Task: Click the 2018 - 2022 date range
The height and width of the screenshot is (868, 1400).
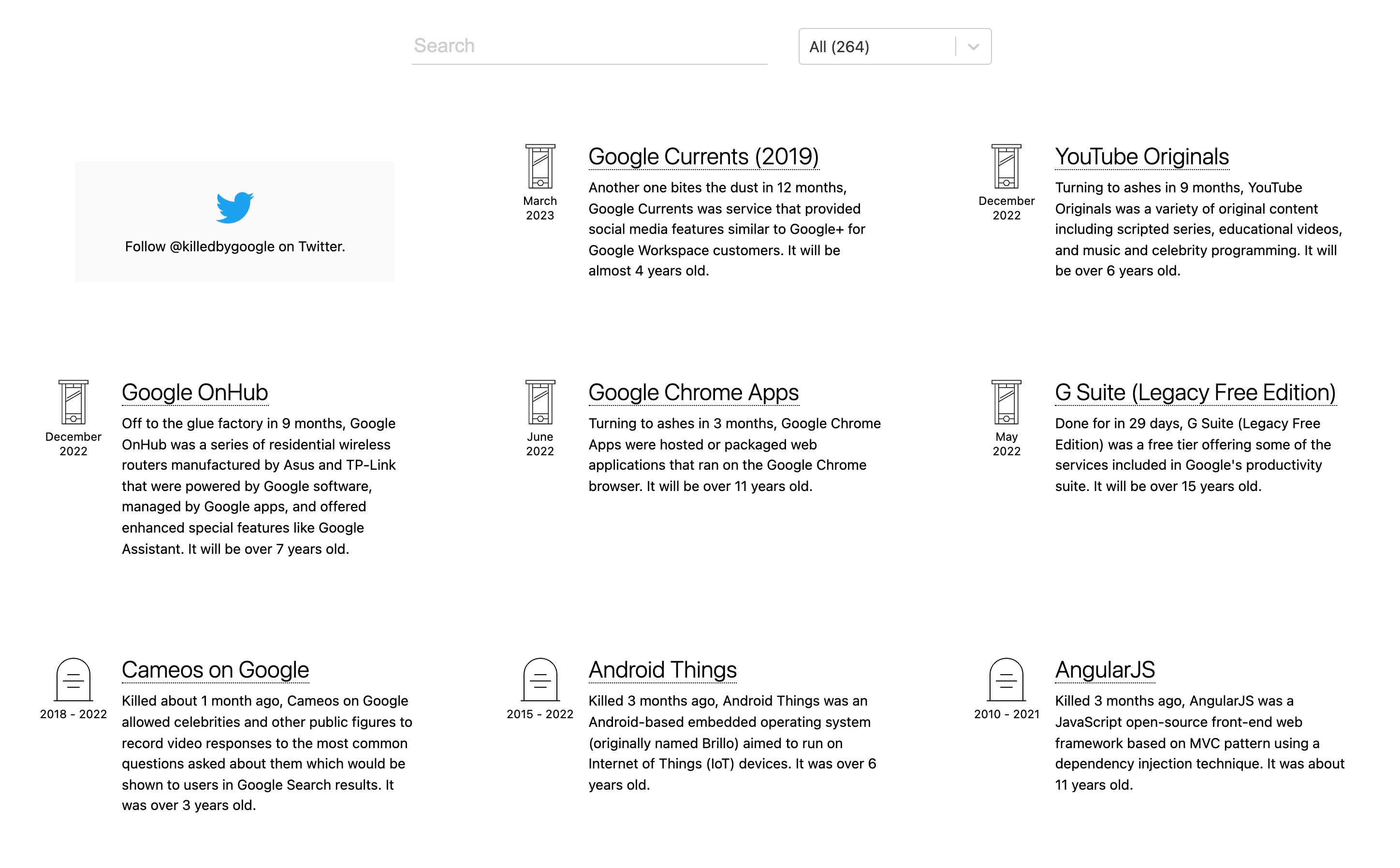Action: (73, 714)
